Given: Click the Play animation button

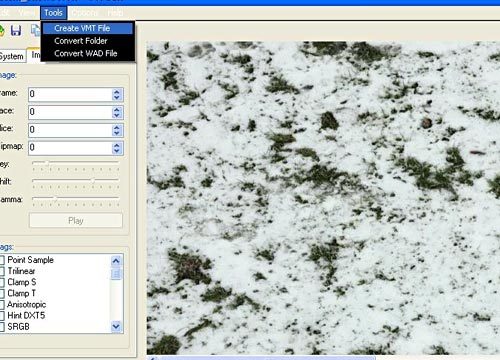Looking at the screenshot, I should pyautogui.click(x=76, y=221).
